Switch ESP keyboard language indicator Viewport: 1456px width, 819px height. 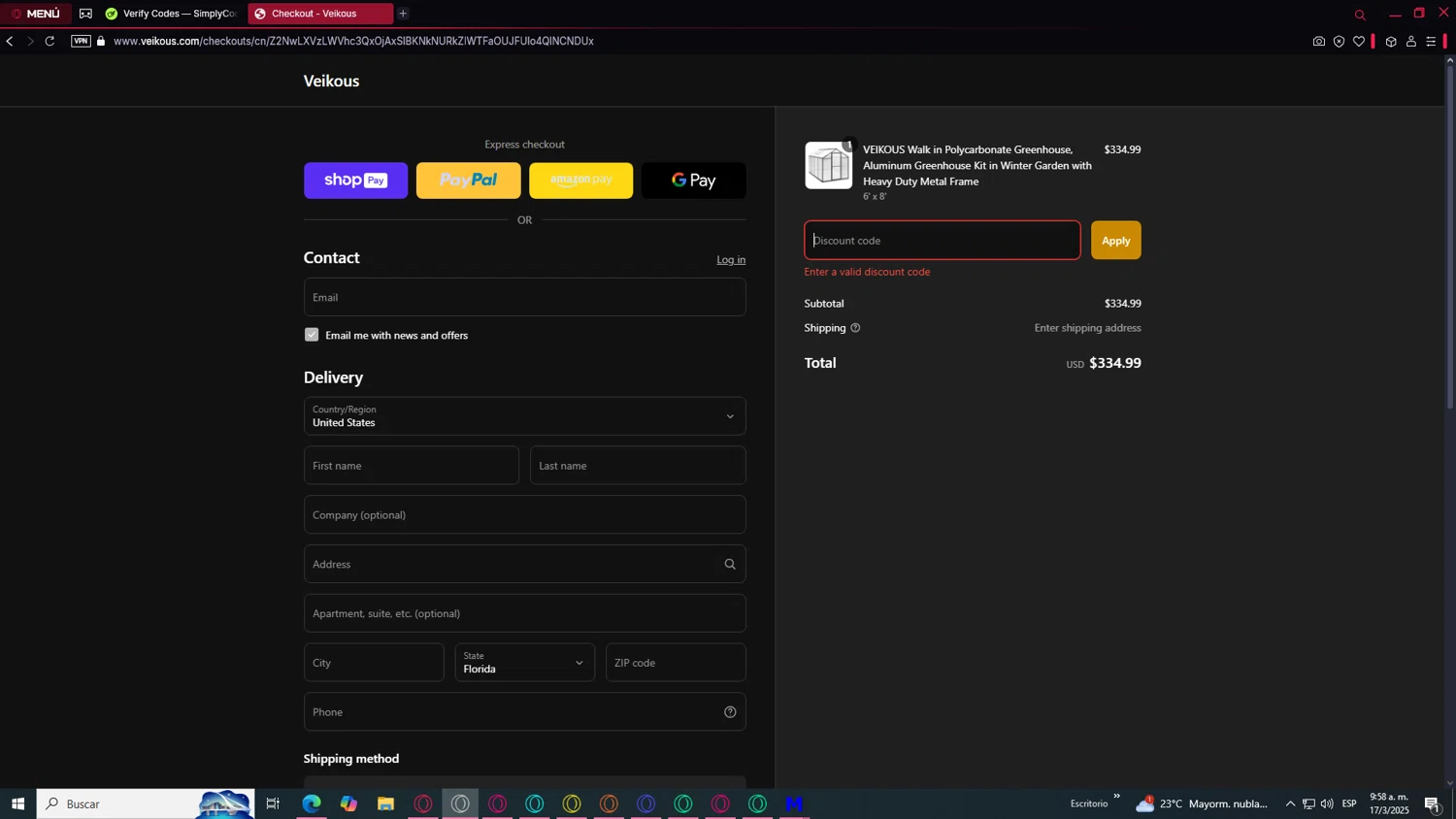1349,803
